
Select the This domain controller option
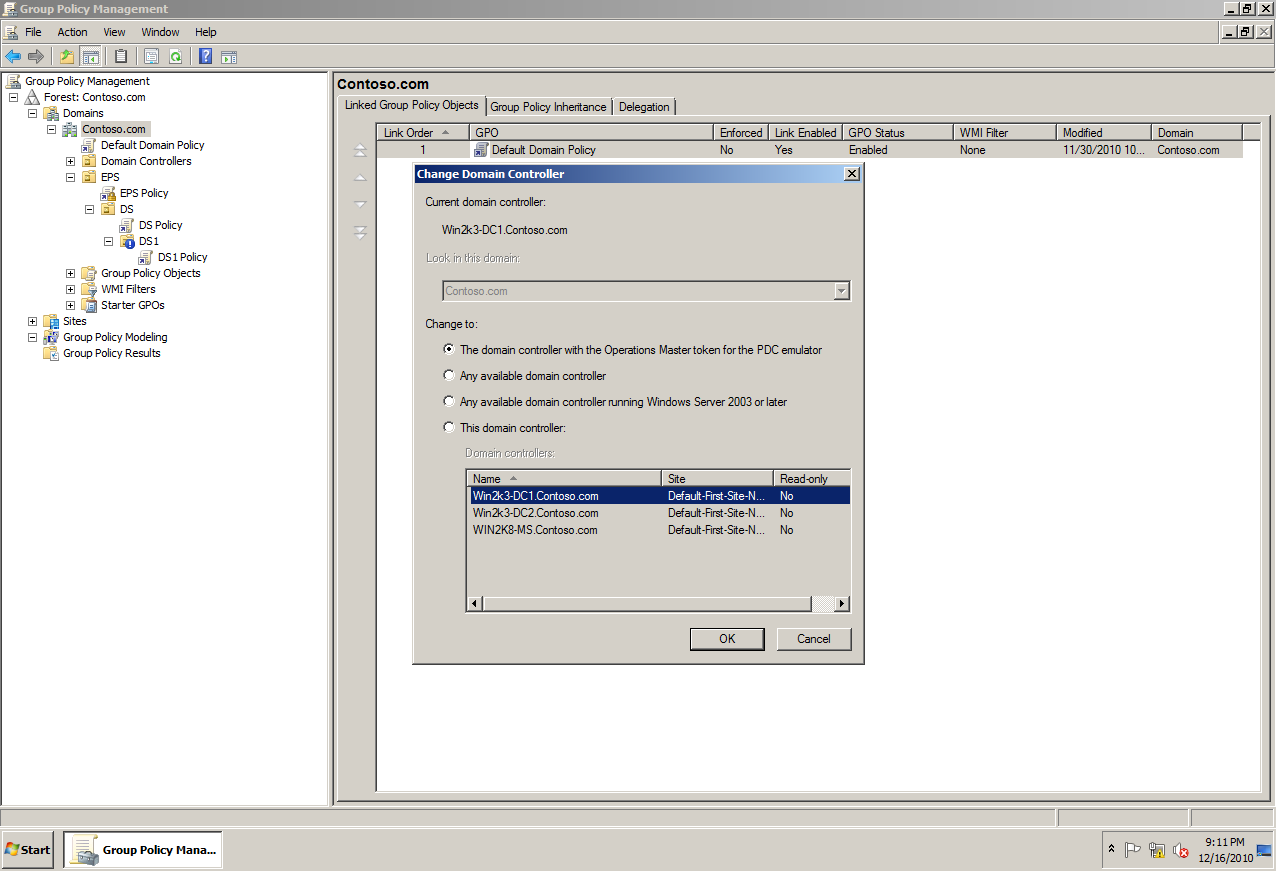pos(449,428)
